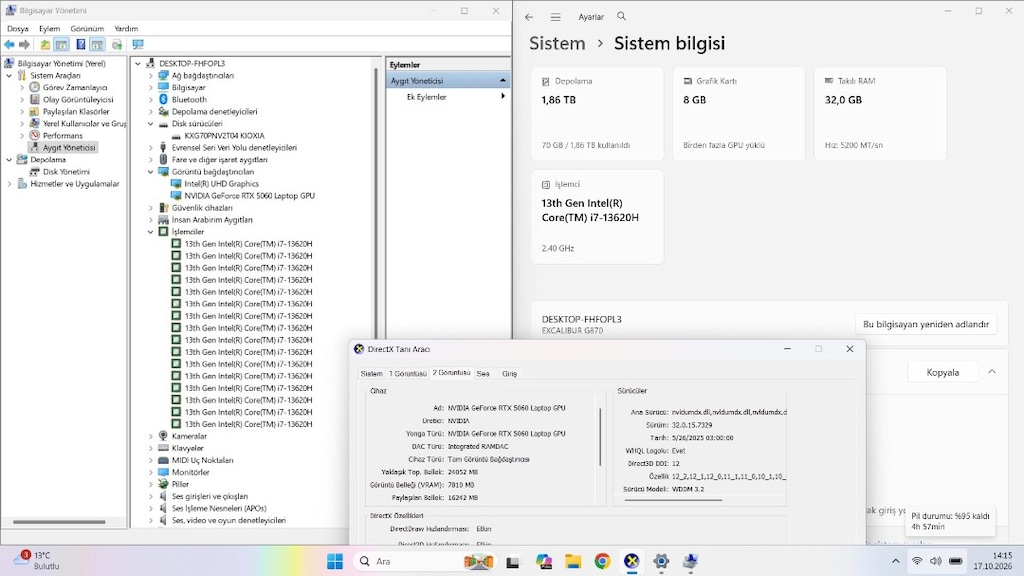This screenshot has width=1024, height=576.
Task: Expand Hizmetler ve Uygulamalar node
Action: [9, 184]
